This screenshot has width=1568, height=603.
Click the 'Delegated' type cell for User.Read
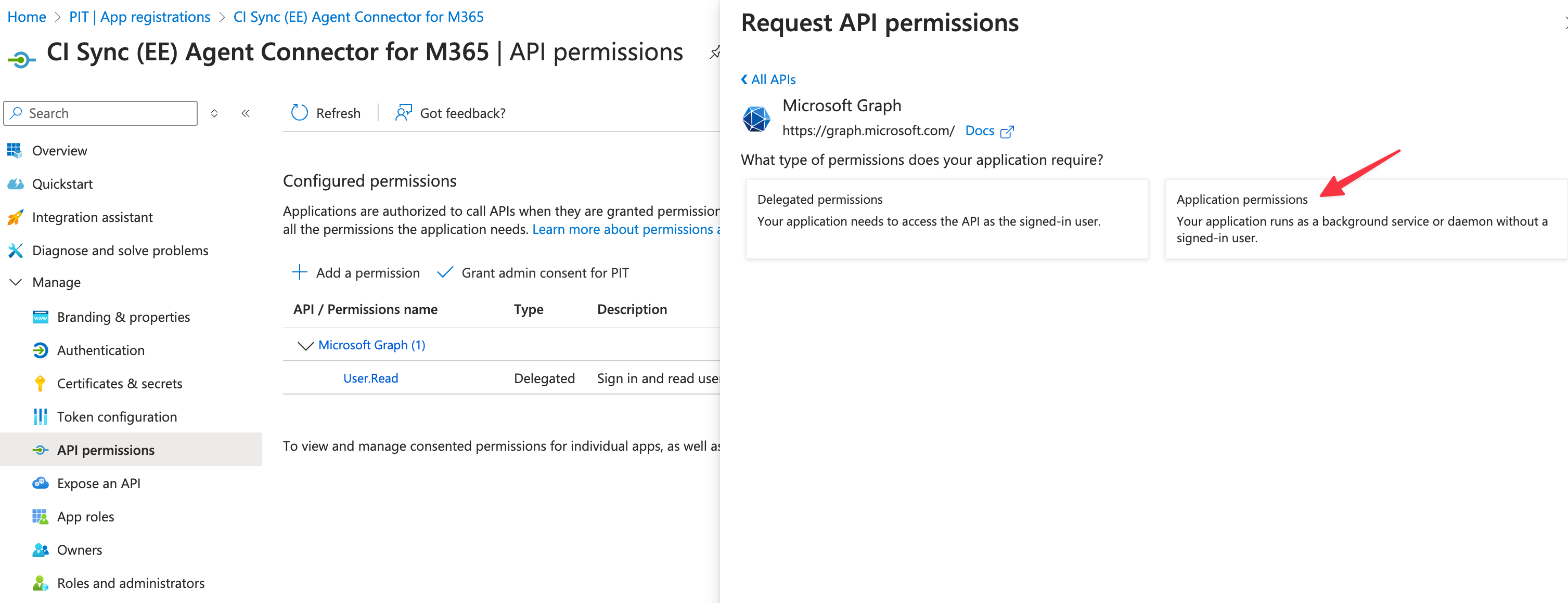click(544, 378)
